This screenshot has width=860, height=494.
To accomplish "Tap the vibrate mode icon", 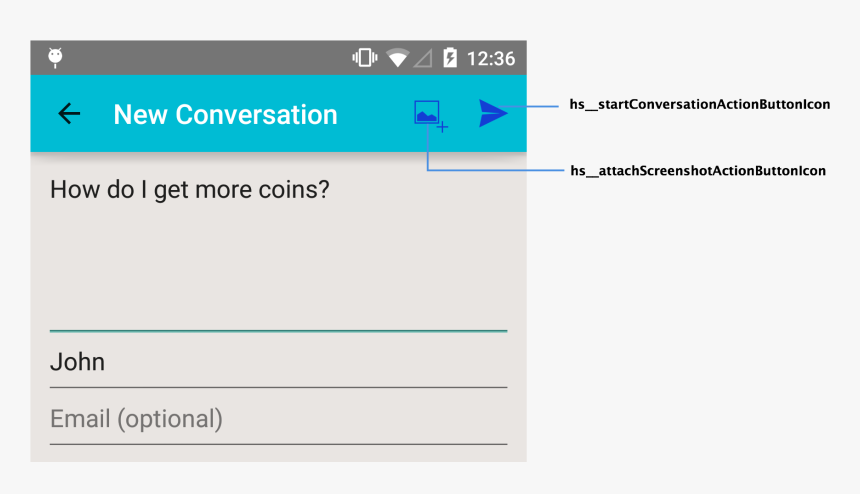I will (x=365, y=58).
